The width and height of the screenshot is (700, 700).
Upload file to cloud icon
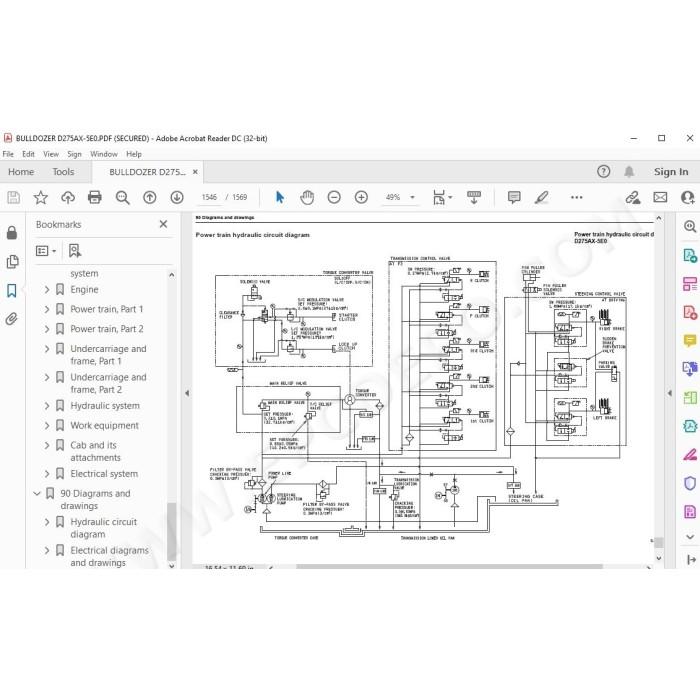coord(68,197)
